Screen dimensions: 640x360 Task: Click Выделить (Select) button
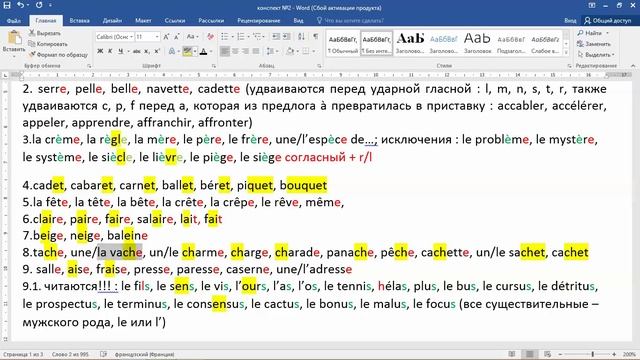click(x=596, y=54)
